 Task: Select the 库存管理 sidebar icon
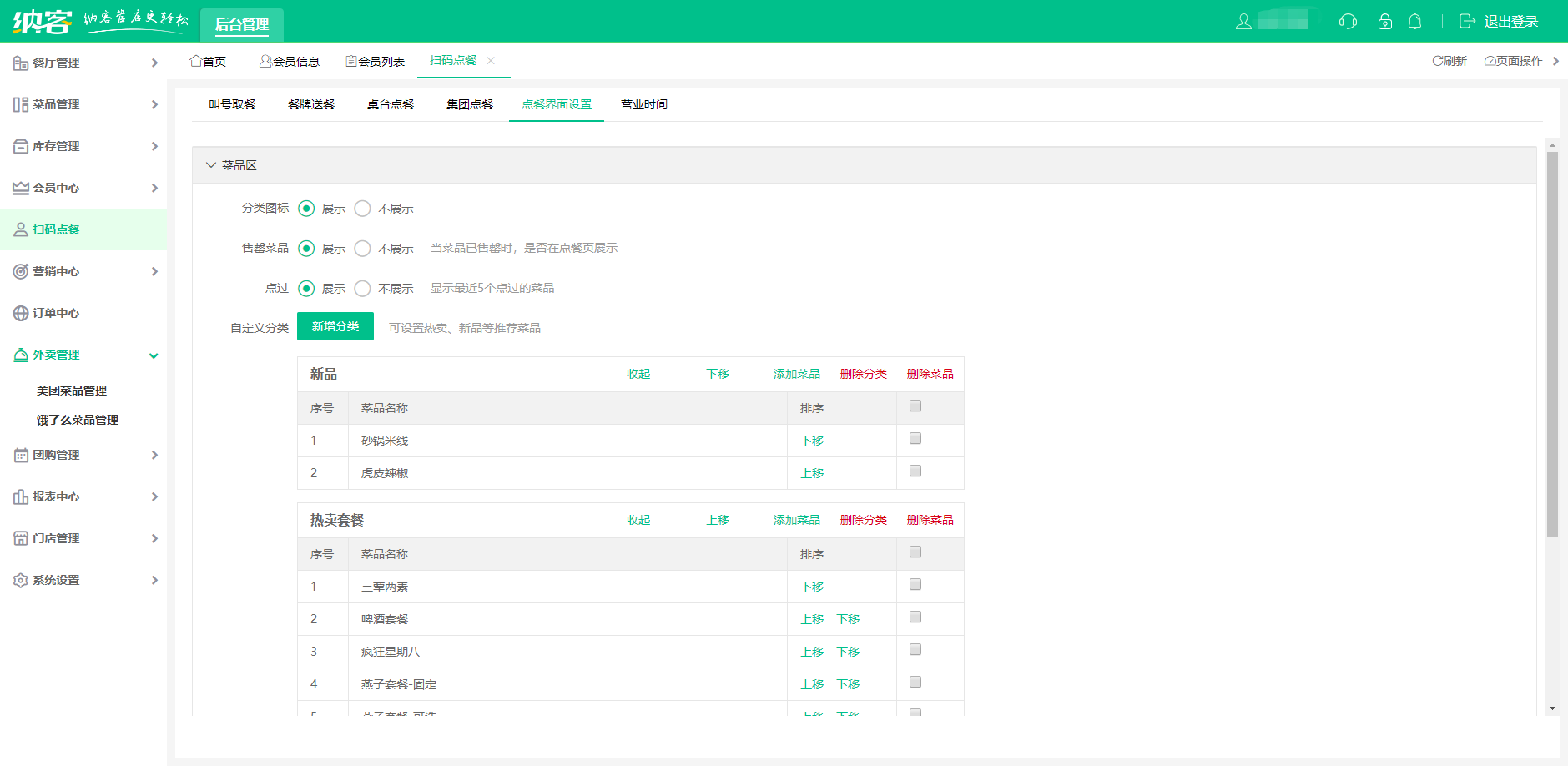(20, 146)
